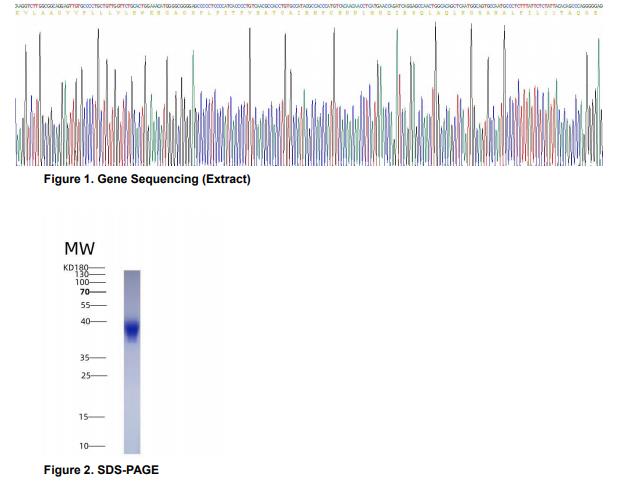The image size is (628, 483).
Task: Click the word Extract in Figure 1 caption
Action: [x=226, y=179]
